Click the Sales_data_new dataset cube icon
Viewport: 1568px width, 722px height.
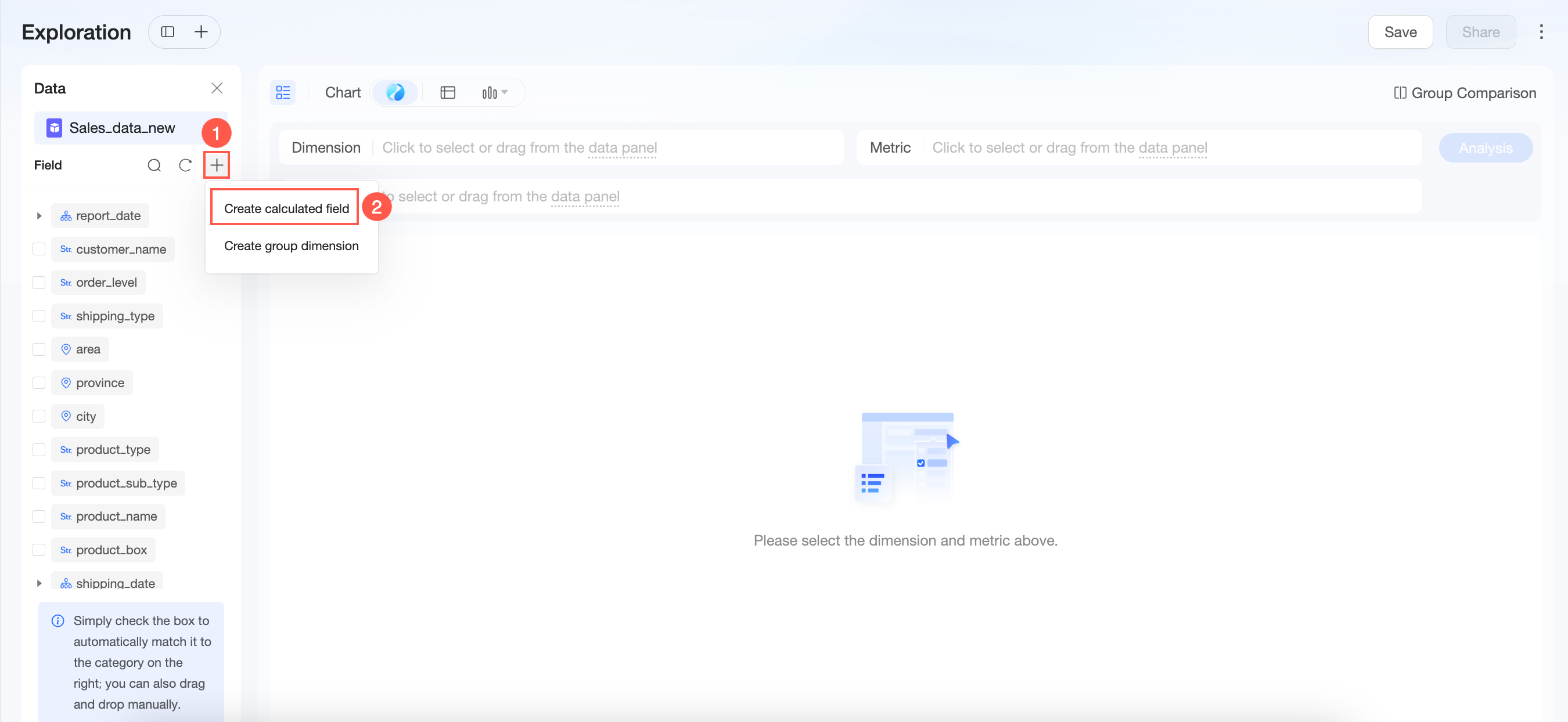click(x=54, y=128)
